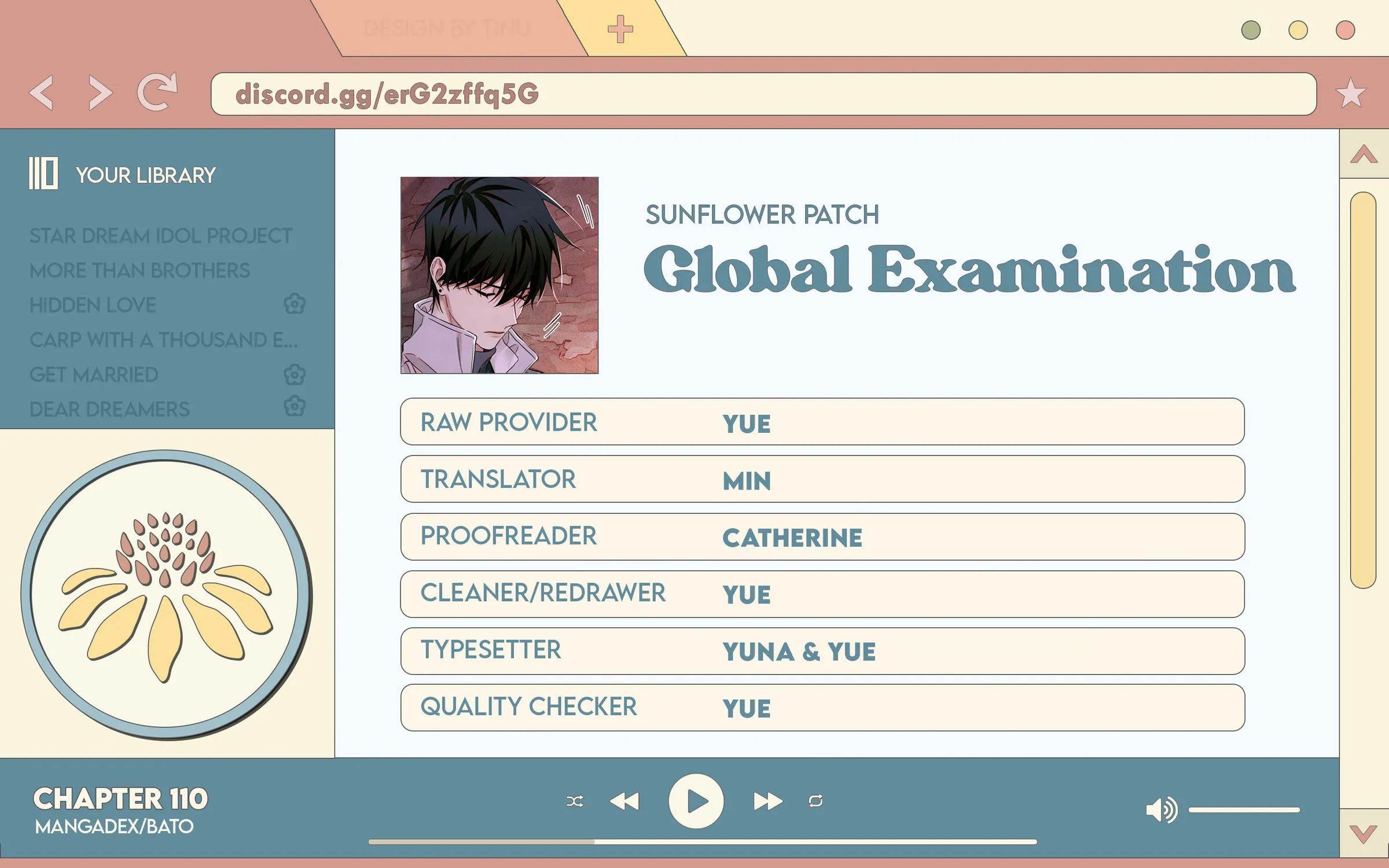Click the large play button
The image size is (1389, 868).
696,801
